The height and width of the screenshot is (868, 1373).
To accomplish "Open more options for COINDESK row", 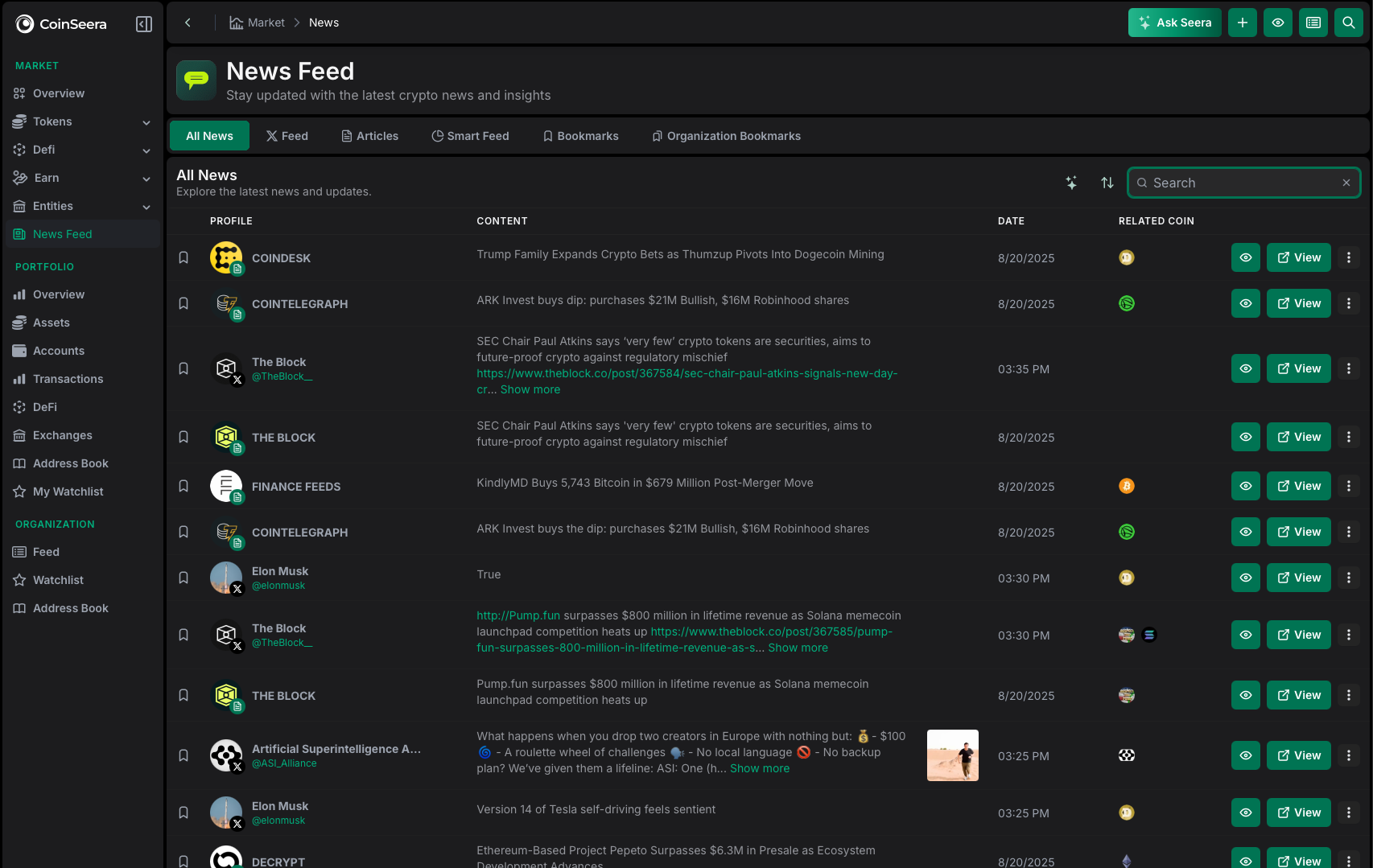I will [x=1349, y=257].
